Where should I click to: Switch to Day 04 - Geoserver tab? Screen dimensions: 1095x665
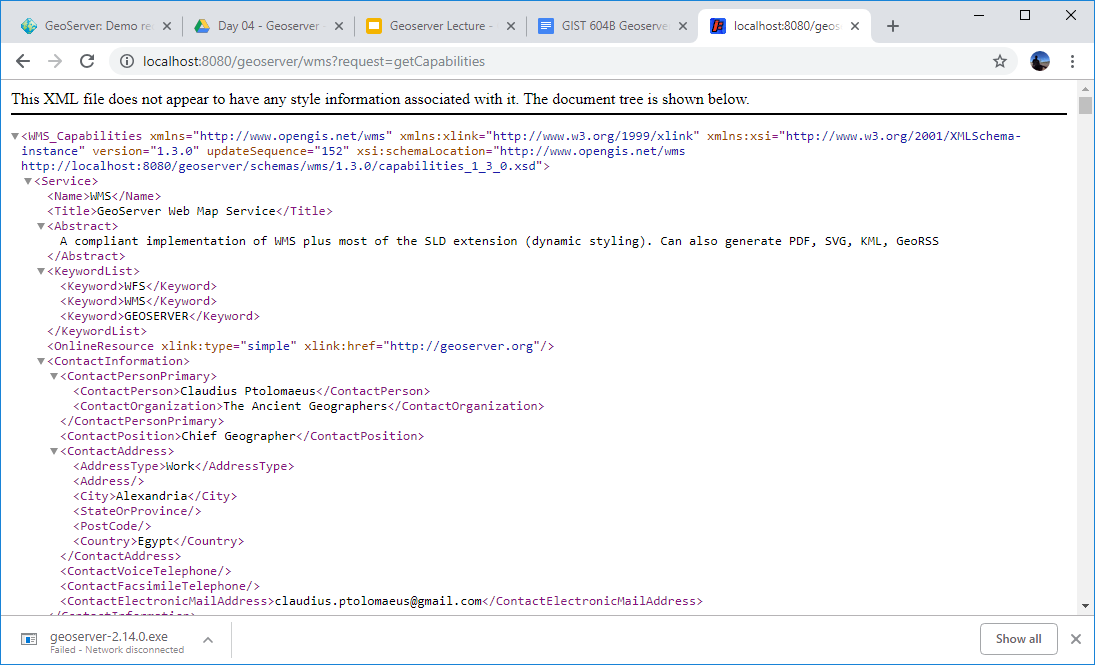click(x=269, y=27)
